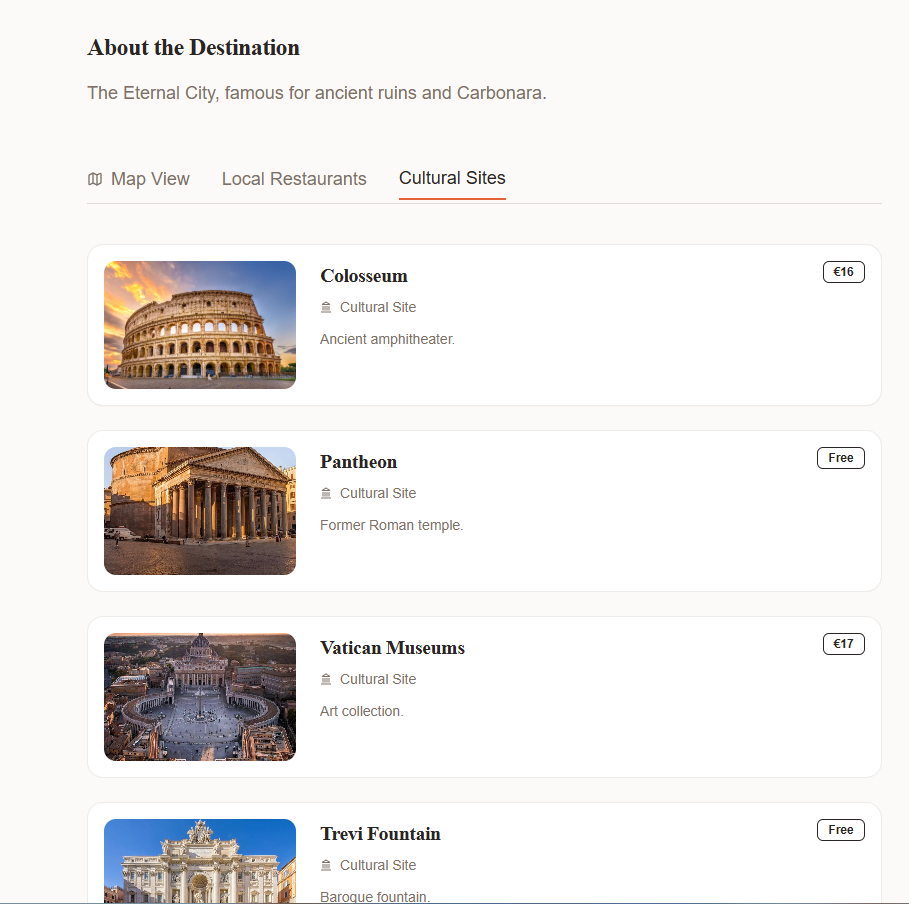Screen dimensions: 909x904
Task: Click the €17 price badge
Action: point(843,644)
